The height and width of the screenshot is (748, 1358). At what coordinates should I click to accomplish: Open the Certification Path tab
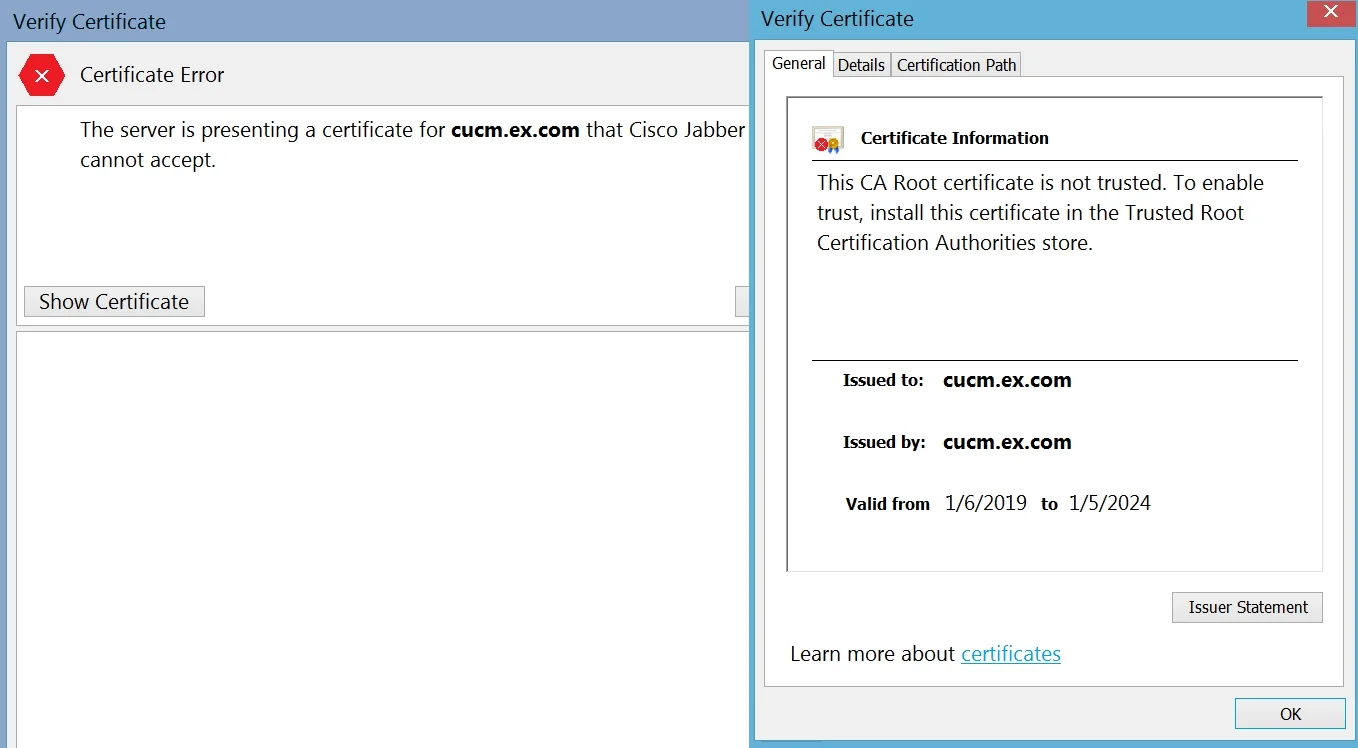point(956,65)
